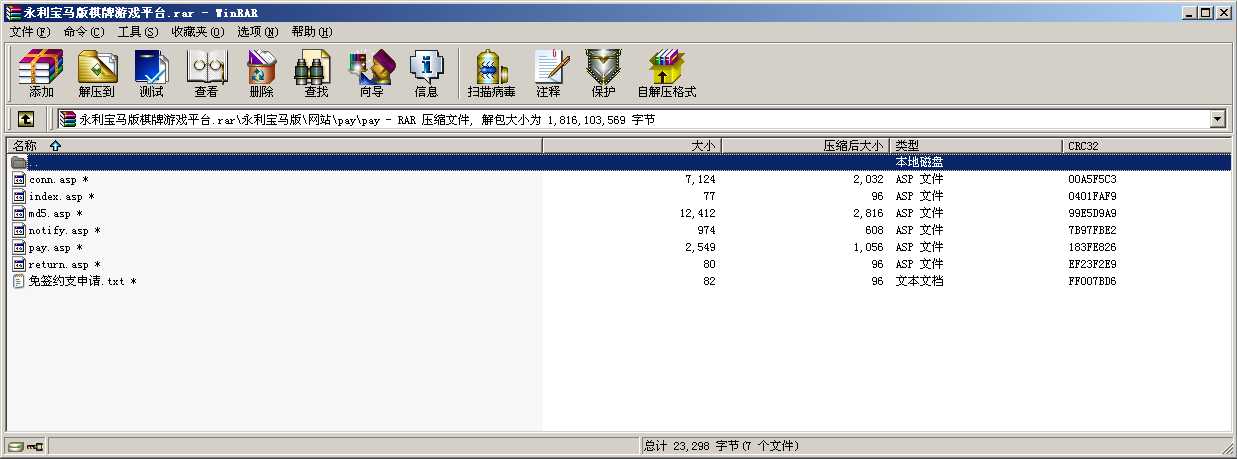Click the return.asp file icon

coord(19,264)
